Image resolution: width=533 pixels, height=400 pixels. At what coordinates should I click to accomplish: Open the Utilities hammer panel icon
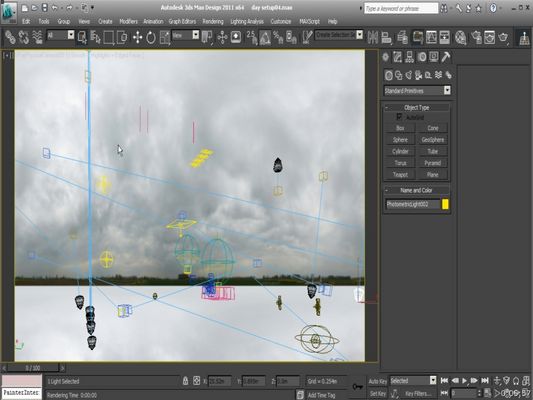446,57
